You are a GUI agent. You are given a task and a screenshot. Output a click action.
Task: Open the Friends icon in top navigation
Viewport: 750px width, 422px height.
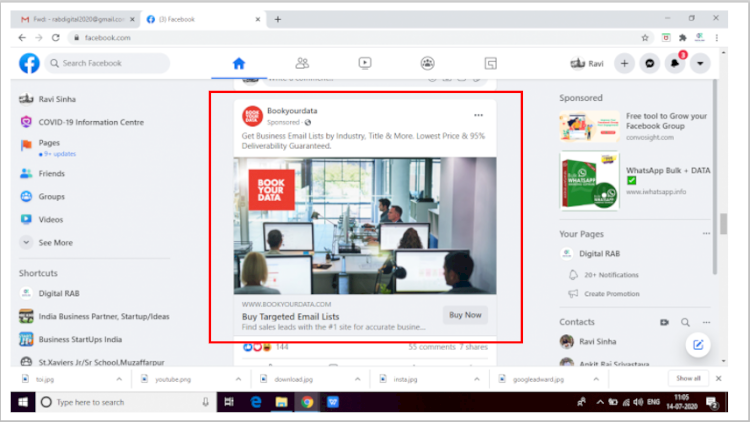(x=302, y=63)
